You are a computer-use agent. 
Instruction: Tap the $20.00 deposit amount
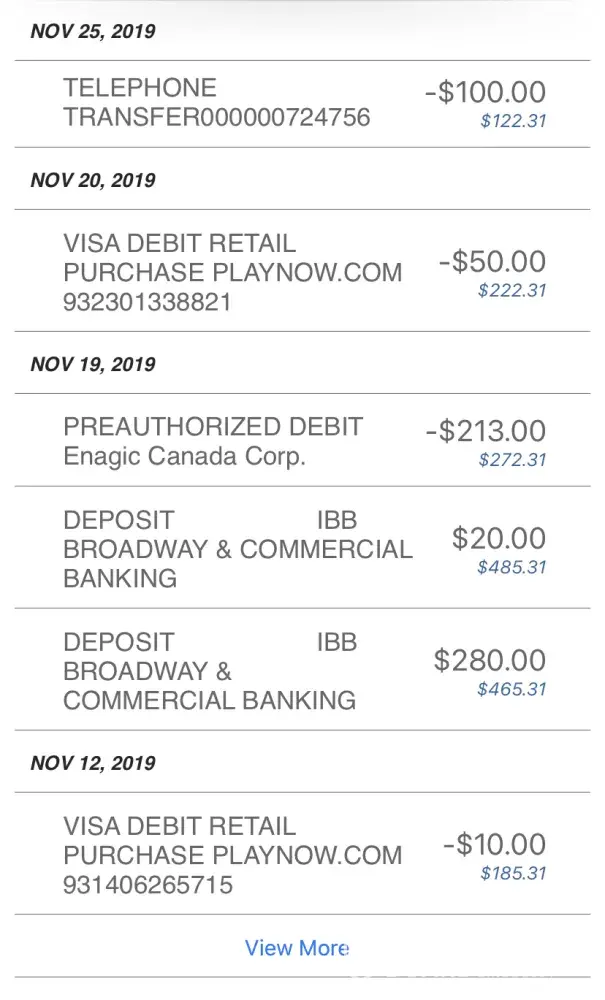click(499, 538)
